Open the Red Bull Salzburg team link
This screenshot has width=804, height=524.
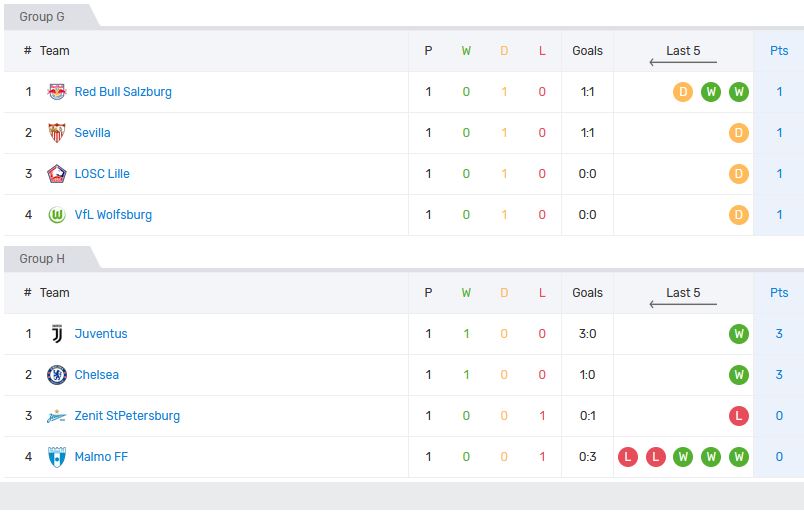(x=123, y=92)
